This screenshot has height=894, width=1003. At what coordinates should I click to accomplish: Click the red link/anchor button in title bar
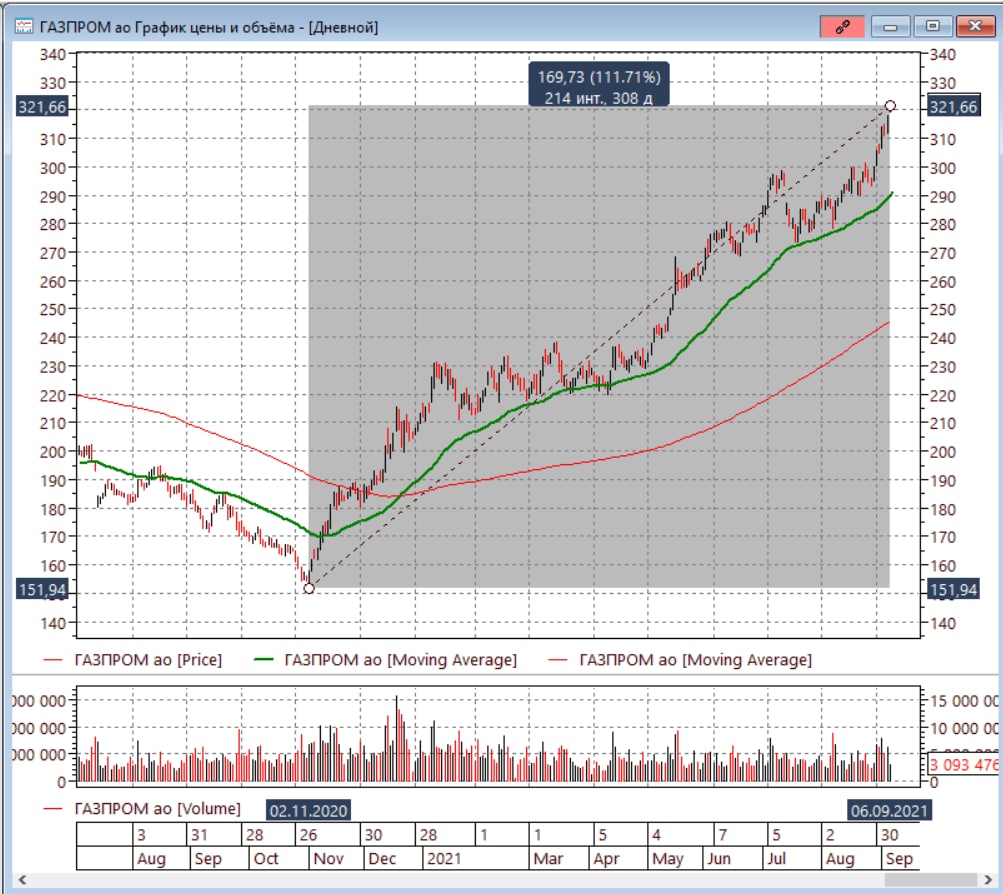tap(842, 26)
